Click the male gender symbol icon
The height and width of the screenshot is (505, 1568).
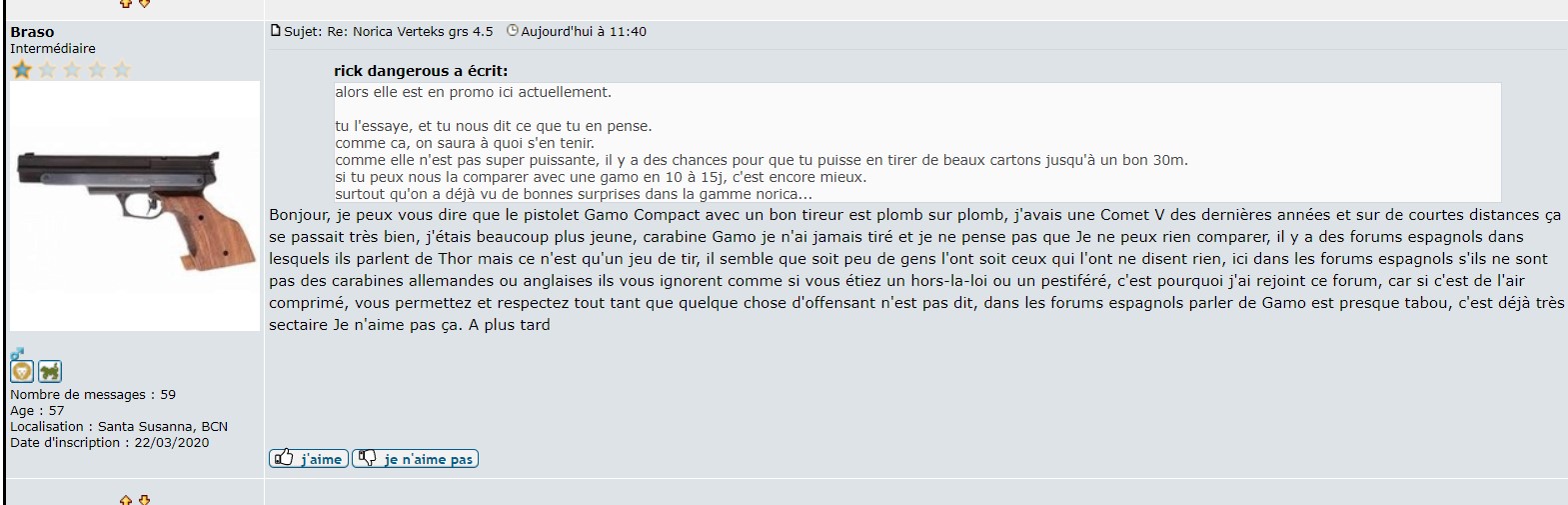point(17,354)
